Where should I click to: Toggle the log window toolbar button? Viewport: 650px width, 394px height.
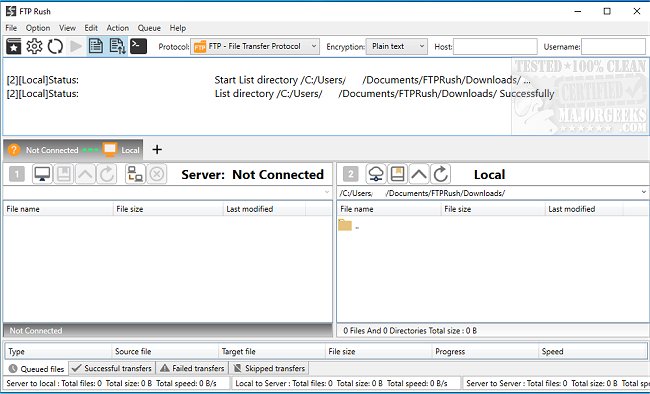pos(96,46)
